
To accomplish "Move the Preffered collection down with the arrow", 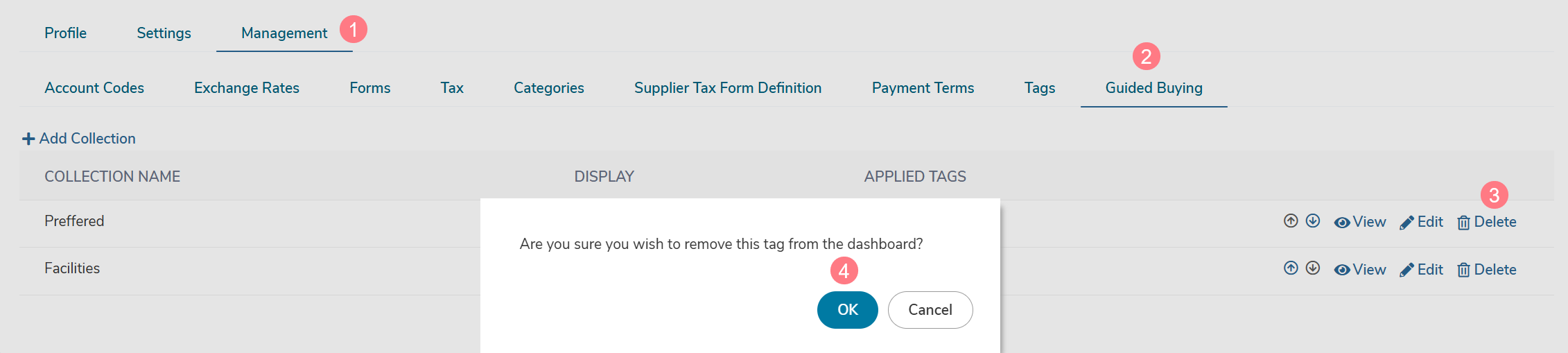I will (x=1313, y=221).
